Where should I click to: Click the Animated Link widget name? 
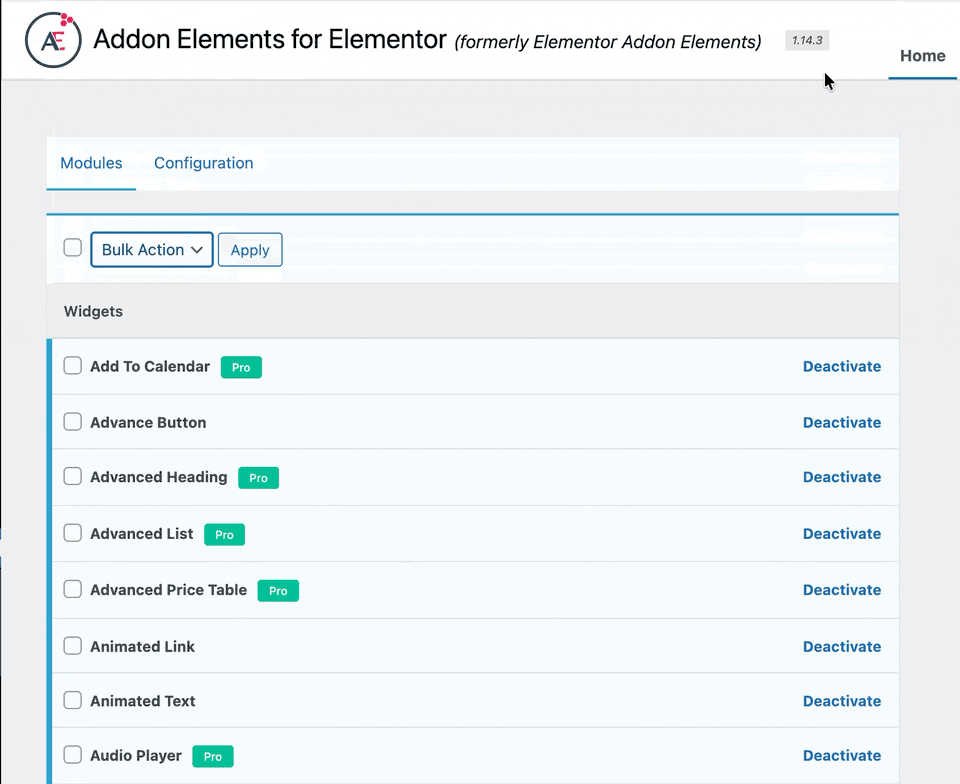click(x=142, y=646)
